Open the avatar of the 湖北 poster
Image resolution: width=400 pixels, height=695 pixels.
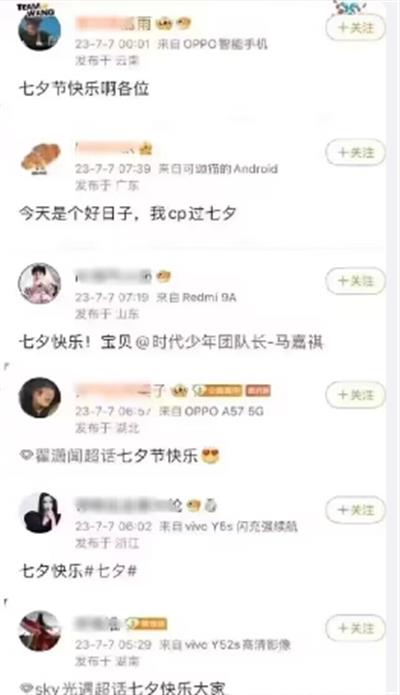(39, 397)
